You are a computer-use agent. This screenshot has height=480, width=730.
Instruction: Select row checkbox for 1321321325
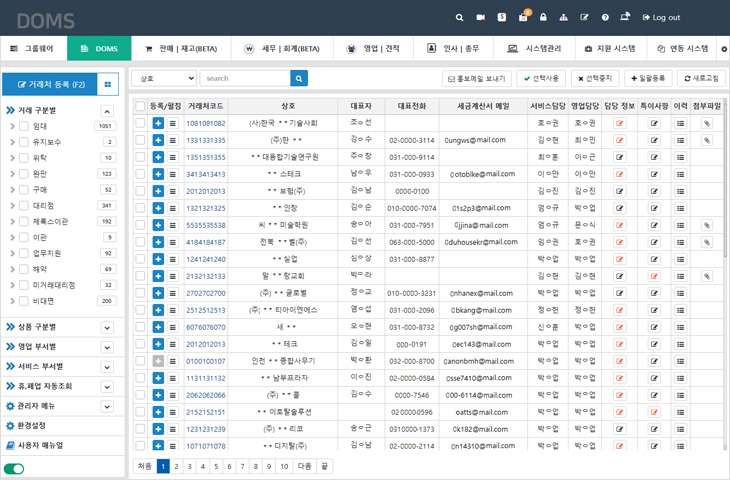(x=140, y=208)
